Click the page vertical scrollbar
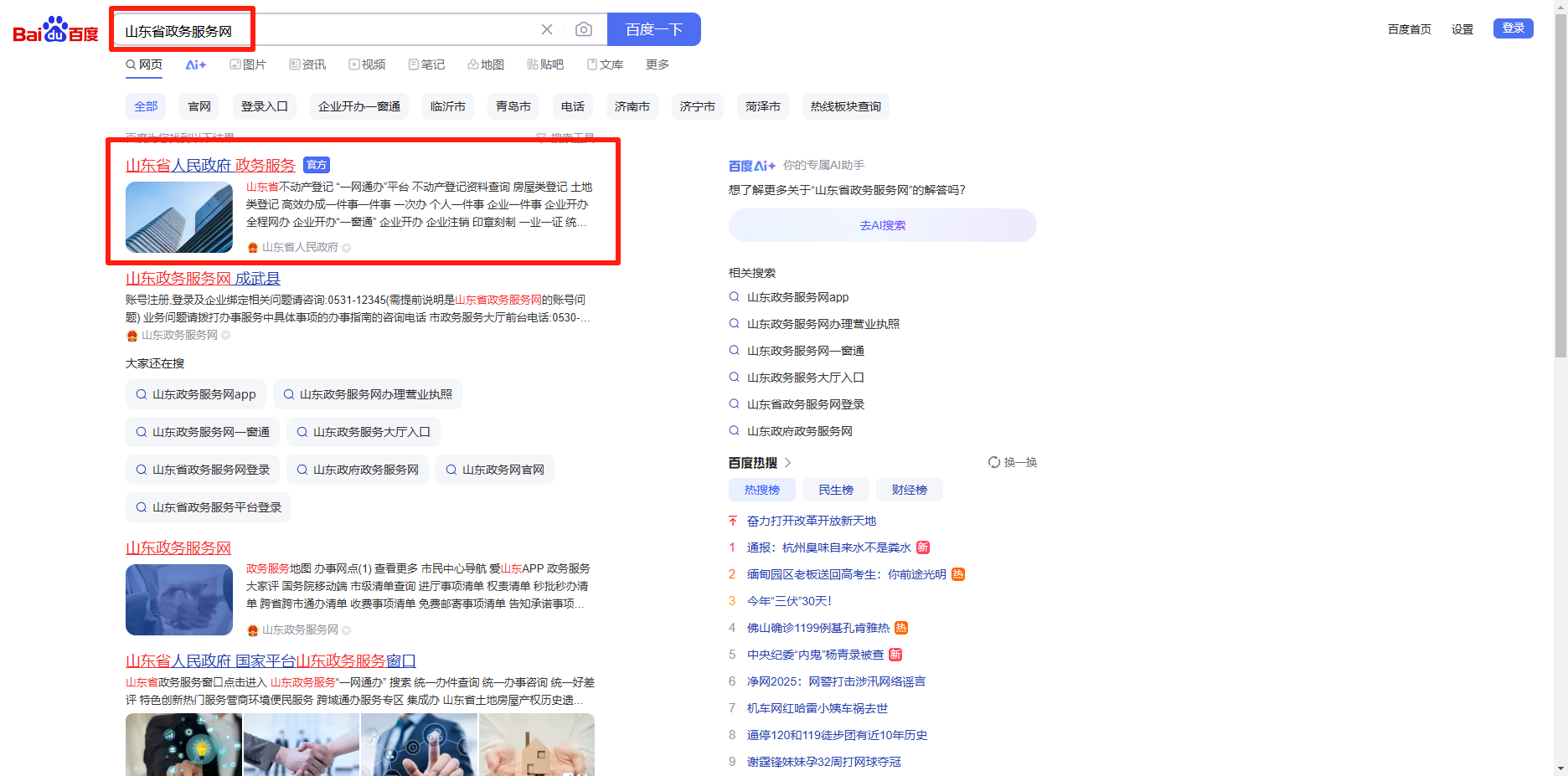 [x=1560, y=251]
